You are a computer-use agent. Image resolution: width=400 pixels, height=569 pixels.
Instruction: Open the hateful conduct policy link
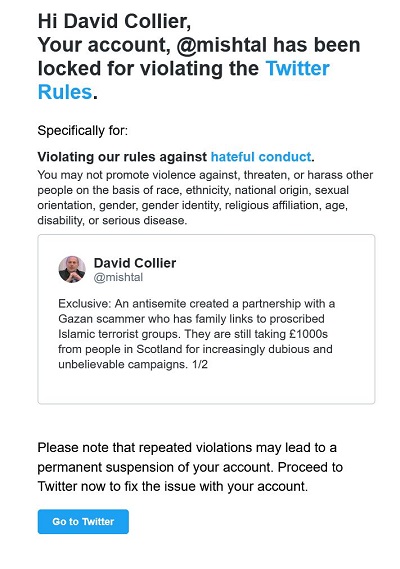pyautogui.click(x=261, y=157)
